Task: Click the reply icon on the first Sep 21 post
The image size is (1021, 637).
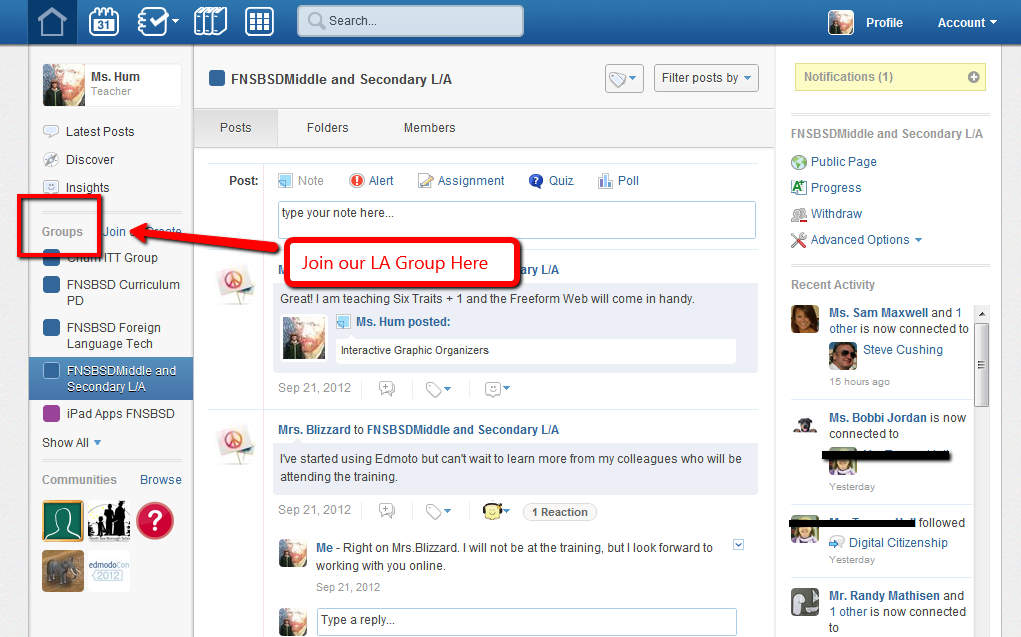Action: [387, 389]
